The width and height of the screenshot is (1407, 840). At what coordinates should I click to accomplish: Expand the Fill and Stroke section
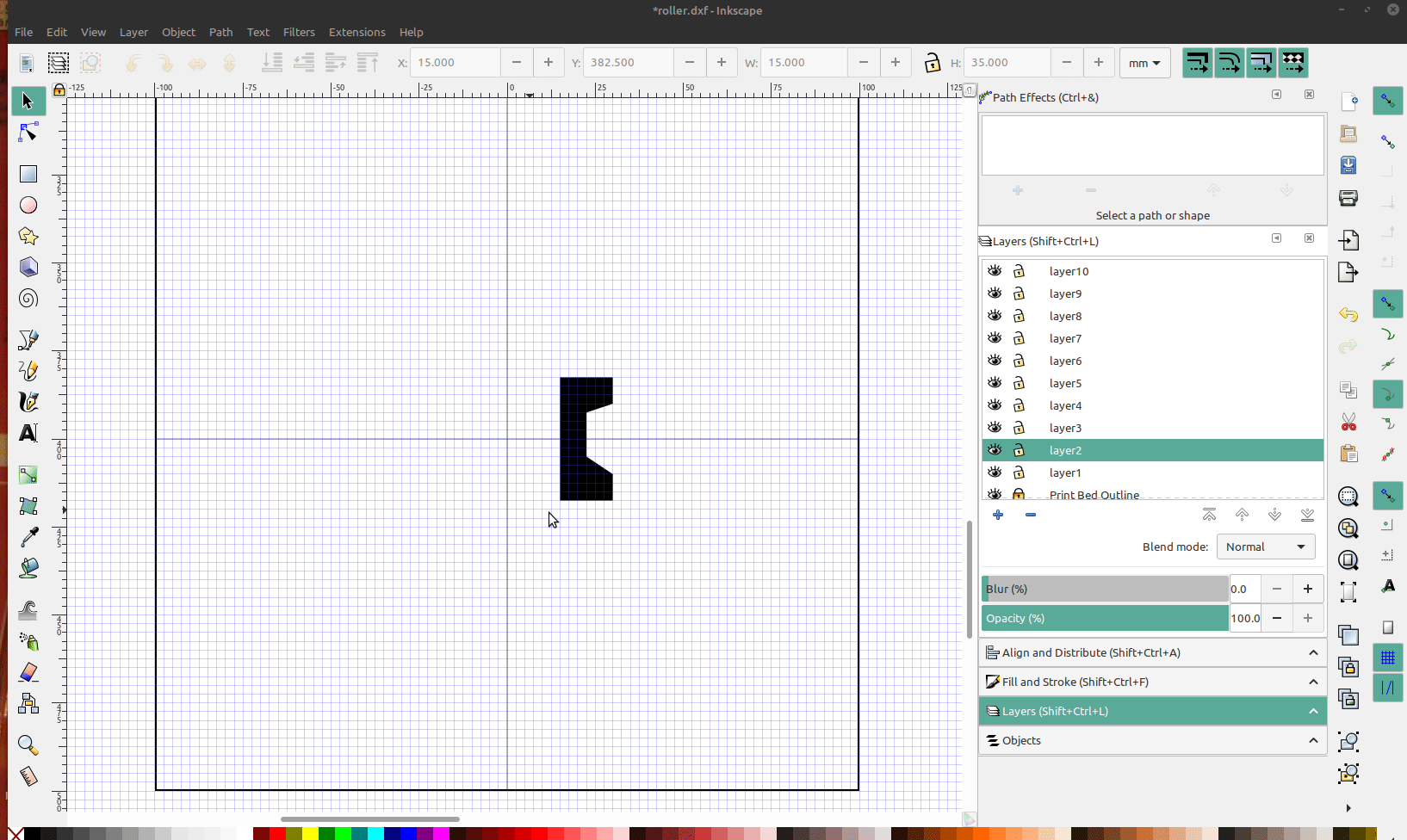coord(1313,682)
